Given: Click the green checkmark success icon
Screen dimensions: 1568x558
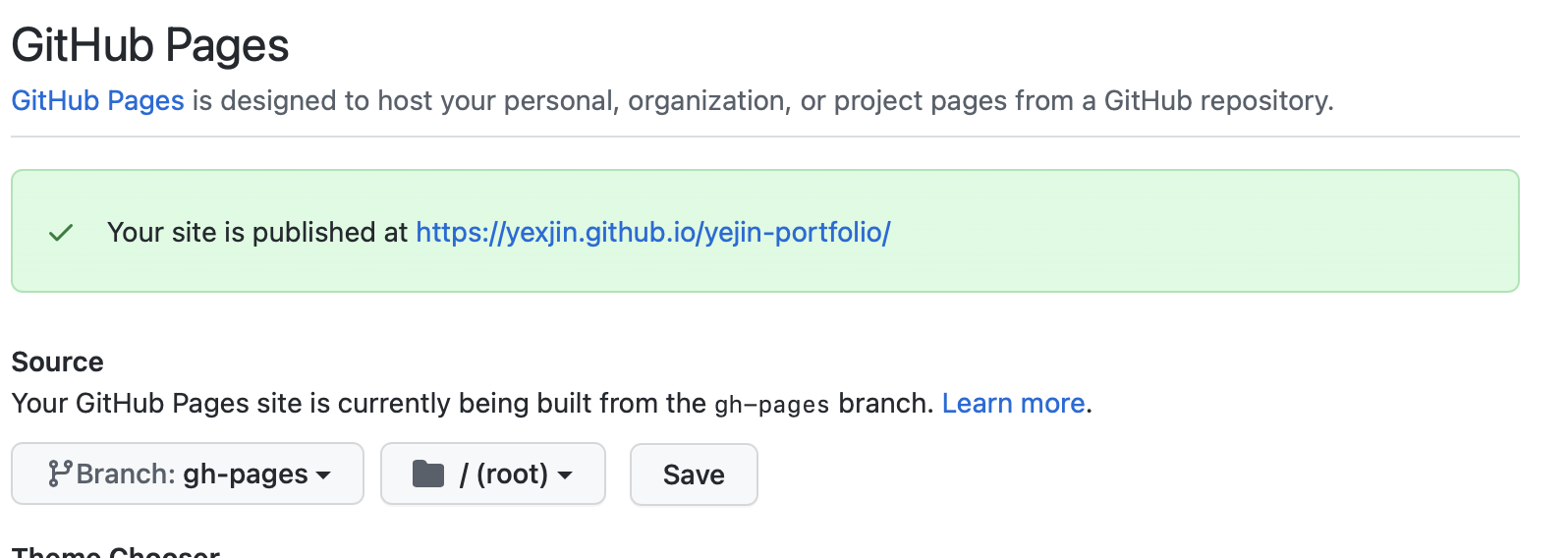Looking at the screenshot, I should pos(61,233).
